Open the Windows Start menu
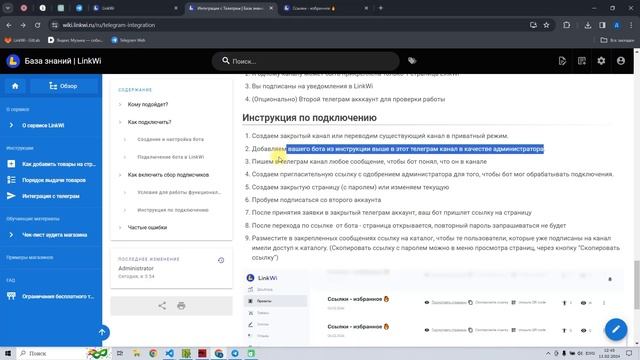 8,353
